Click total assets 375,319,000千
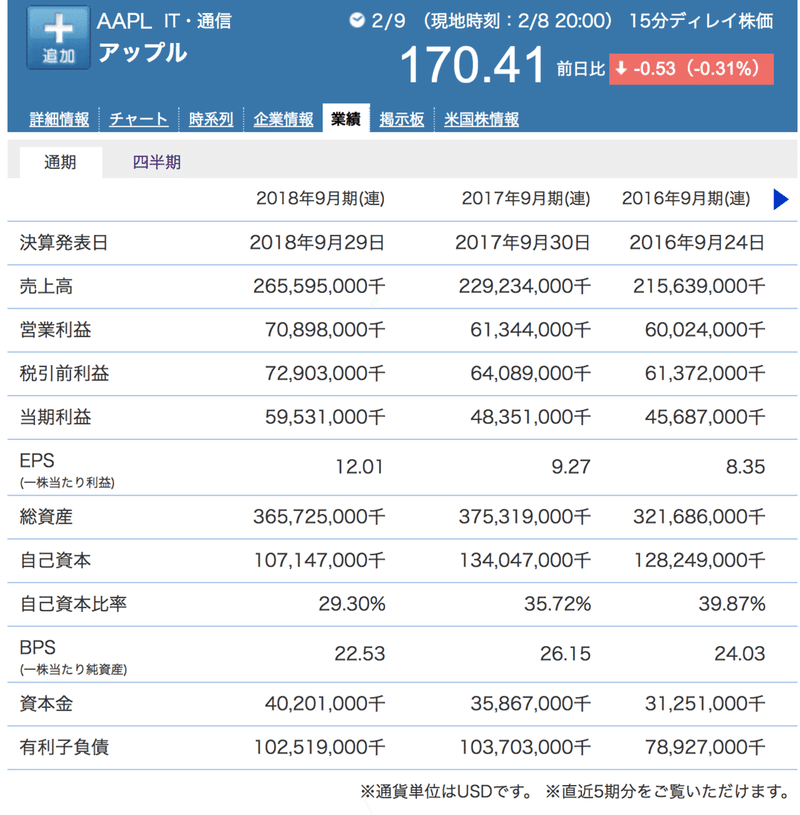This screenshot has height=815, width=800. pos(524,517)
